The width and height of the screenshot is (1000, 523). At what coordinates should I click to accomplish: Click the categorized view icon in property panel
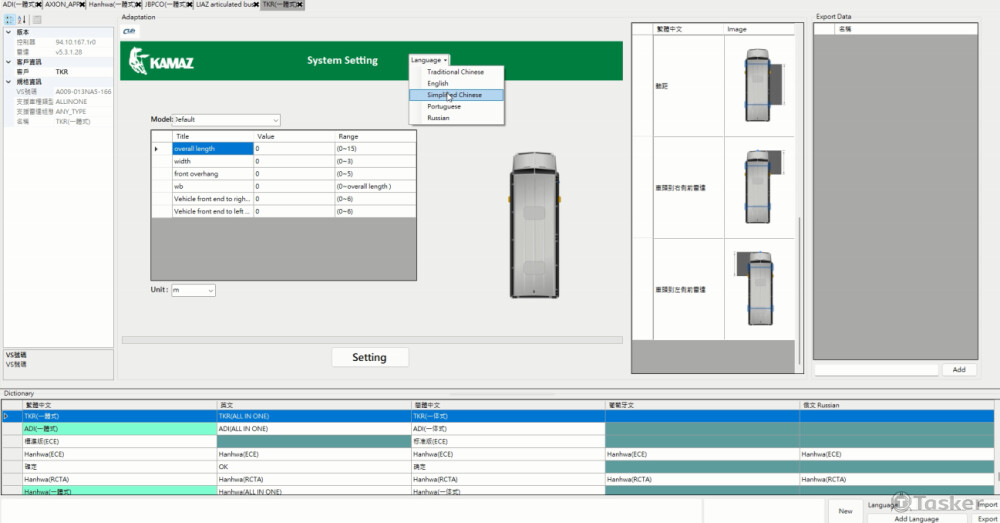pyautogui.click(x=9, y=20)
